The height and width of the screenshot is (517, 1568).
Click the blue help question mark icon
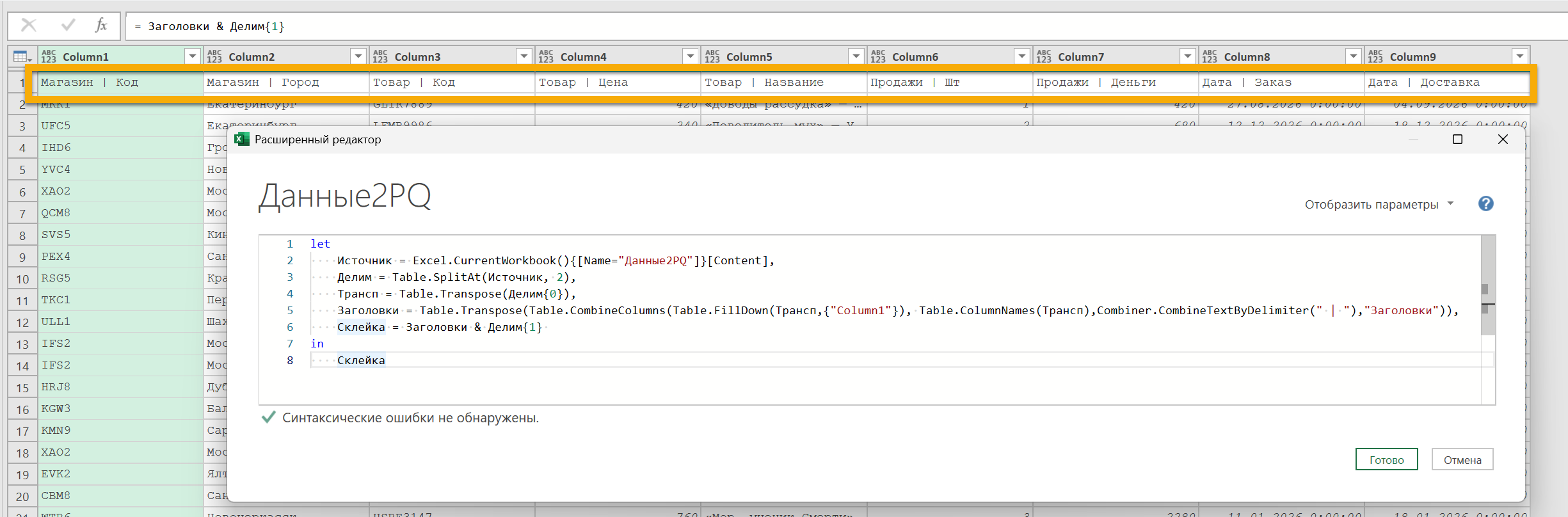[1486, 203]
